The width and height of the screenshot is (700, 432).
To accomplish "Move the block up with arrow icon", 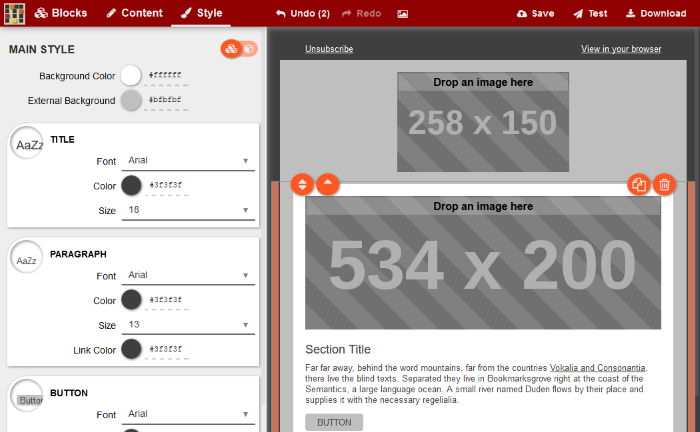I will 328,184.
